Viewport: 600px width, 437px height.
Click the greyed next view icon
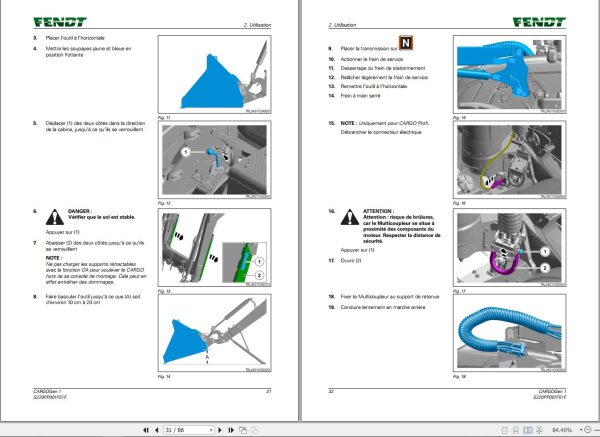point(254,430)
